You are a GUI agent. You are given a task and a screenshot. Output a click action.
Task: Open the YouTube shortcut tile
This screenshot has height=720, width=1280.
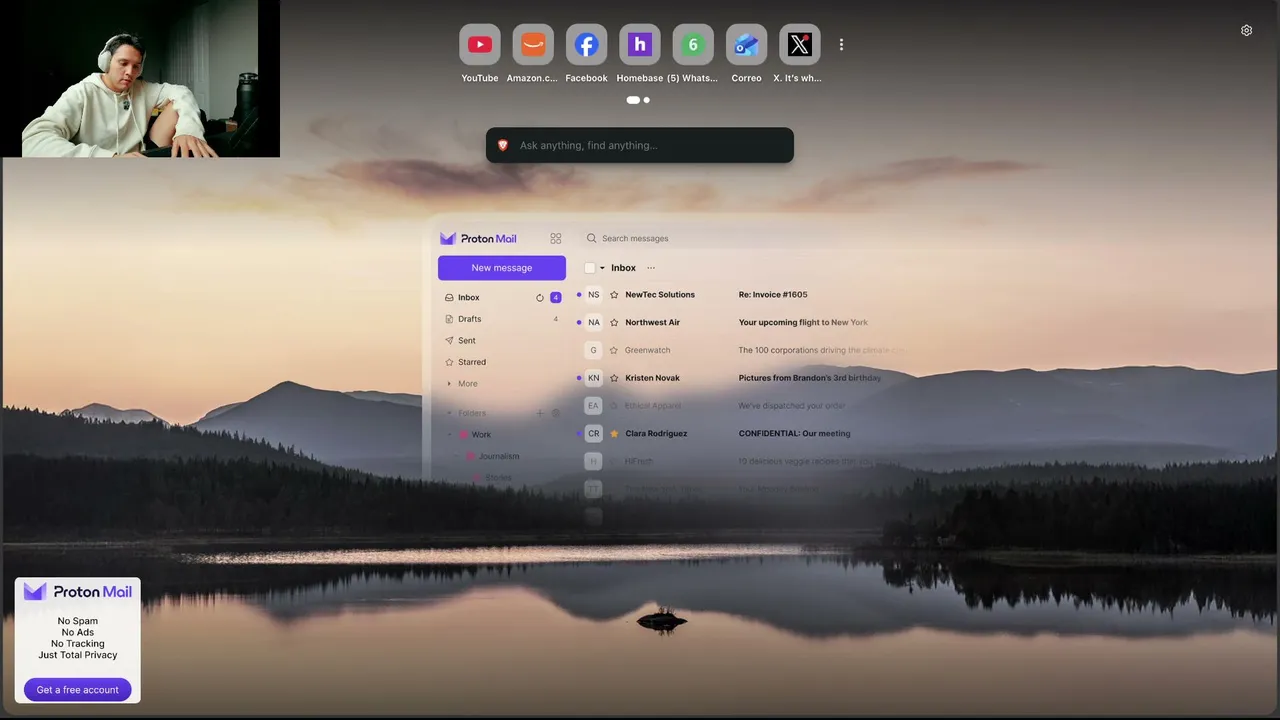click(480, 45)
